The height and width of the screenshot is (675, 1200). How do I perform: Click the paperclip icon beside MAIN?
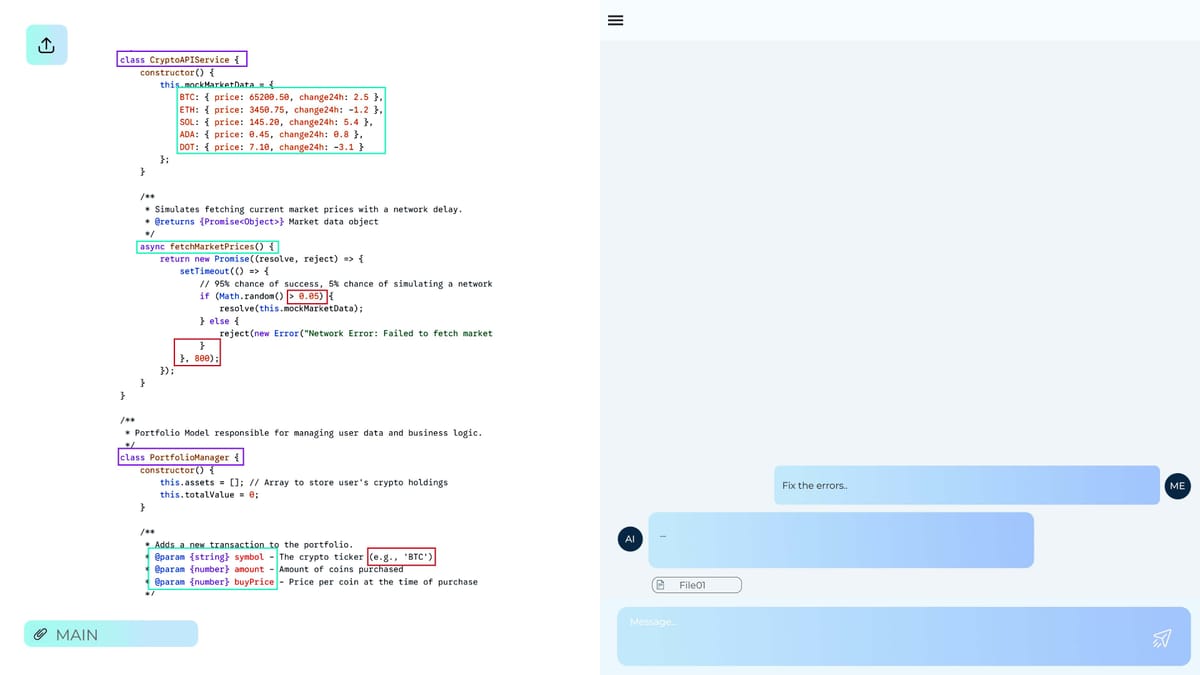click(41, 634)
